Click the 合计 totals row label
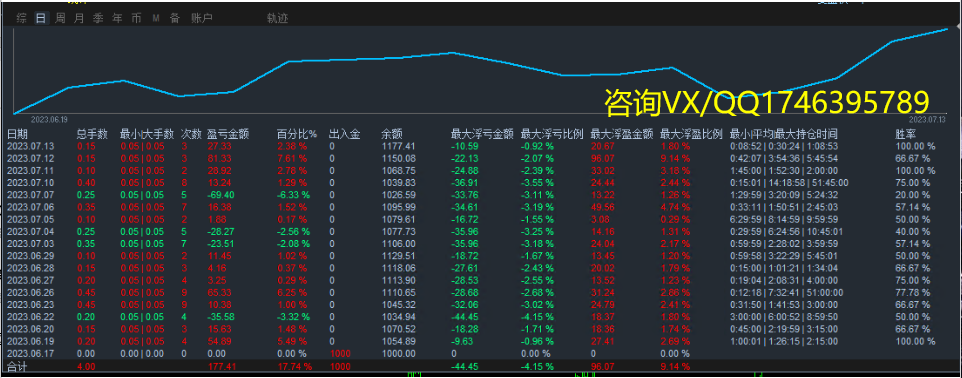 [17, 367]
